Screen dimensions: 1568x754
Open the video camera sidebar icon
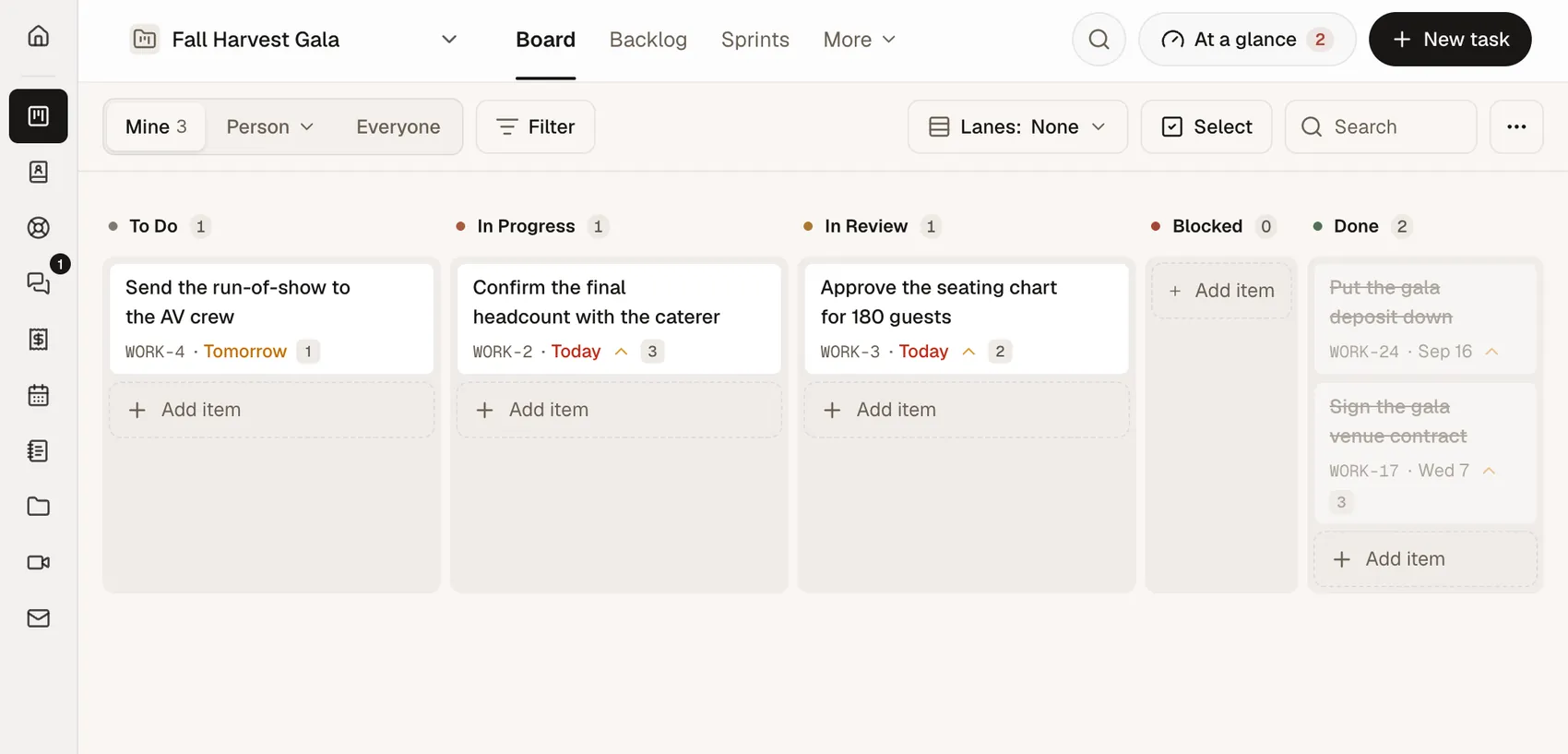pyautogui.click(x=38, y=563)
